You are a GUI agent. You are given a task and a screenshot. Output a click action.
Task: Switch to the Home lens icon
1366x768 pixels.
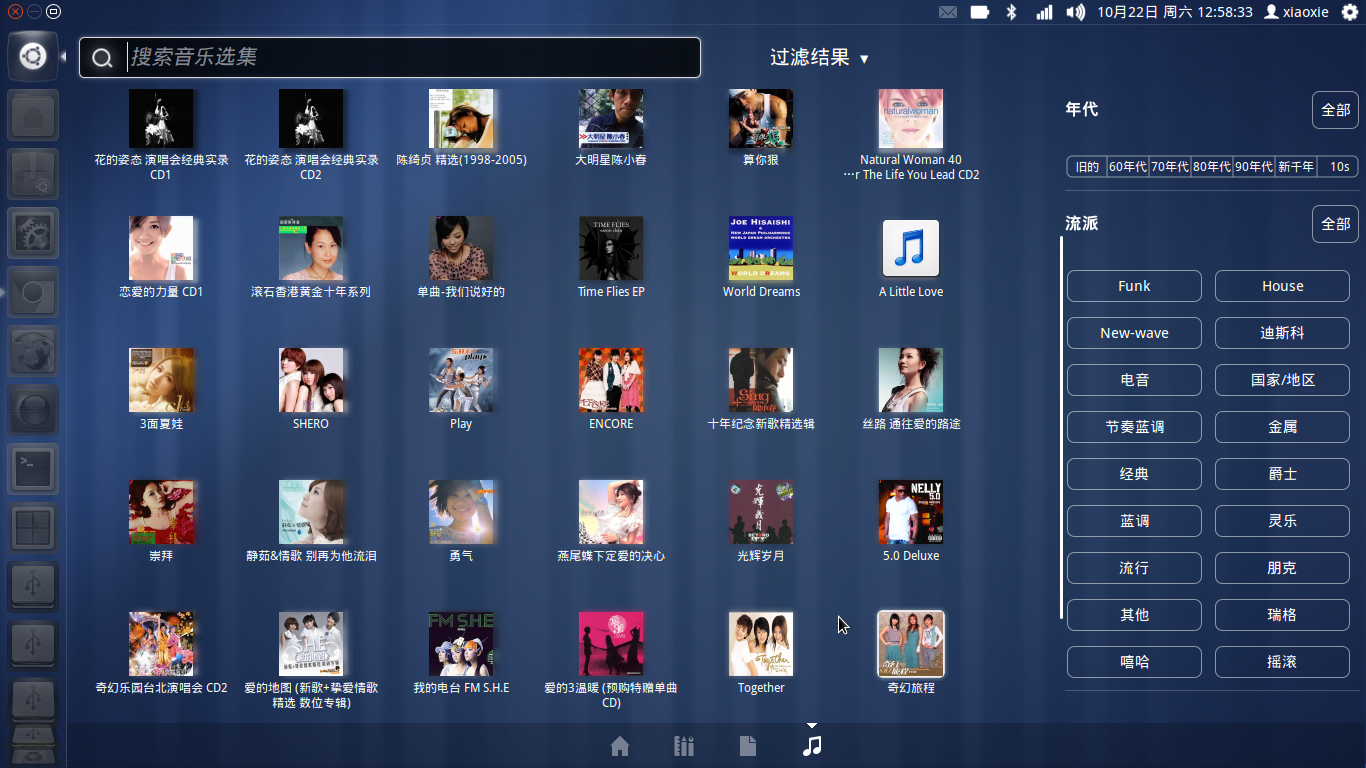(620, 746)
